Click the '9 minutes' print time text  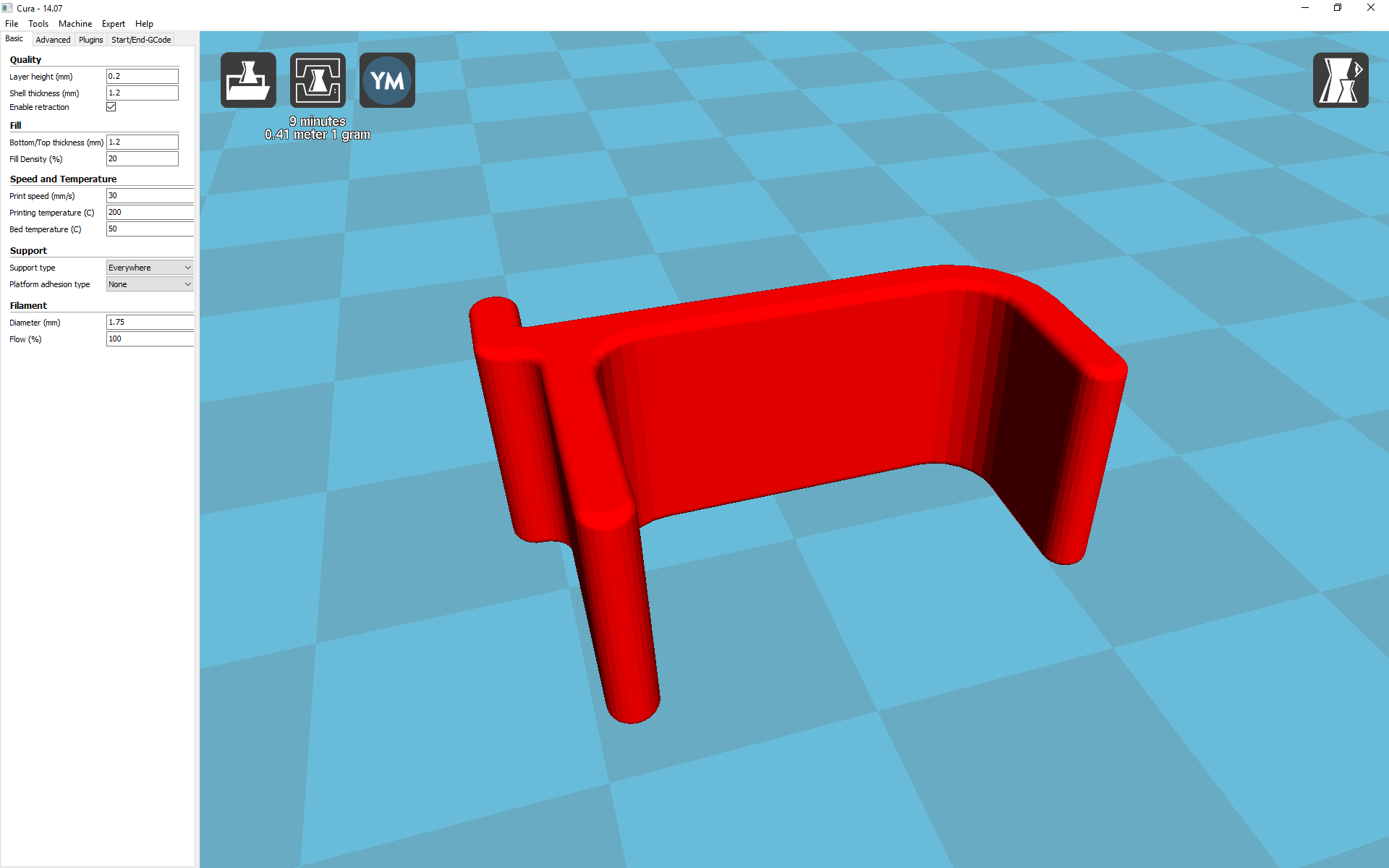[318, 122]
